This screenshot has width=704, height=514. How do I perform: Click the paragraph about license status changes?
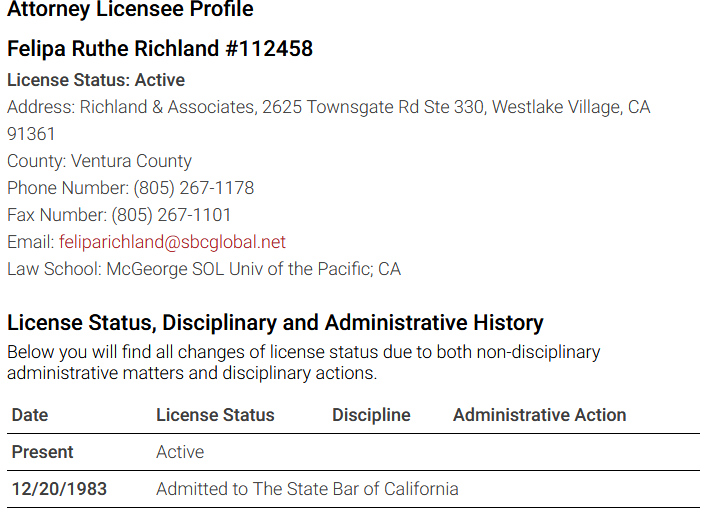tap(304, 363)
